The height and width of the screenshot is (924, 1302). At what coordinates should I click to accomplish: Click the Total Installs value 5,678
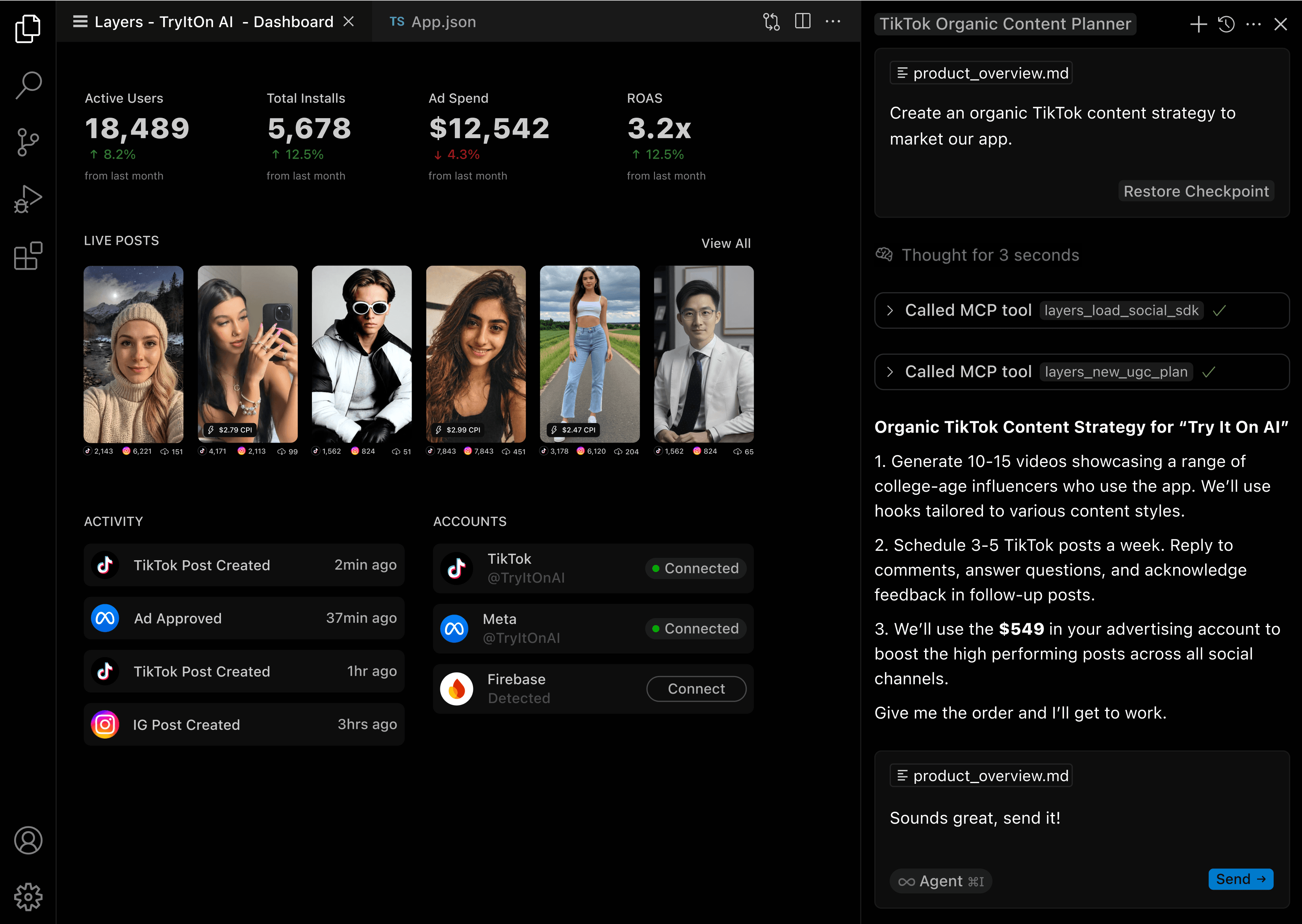[x=309, y=129]
